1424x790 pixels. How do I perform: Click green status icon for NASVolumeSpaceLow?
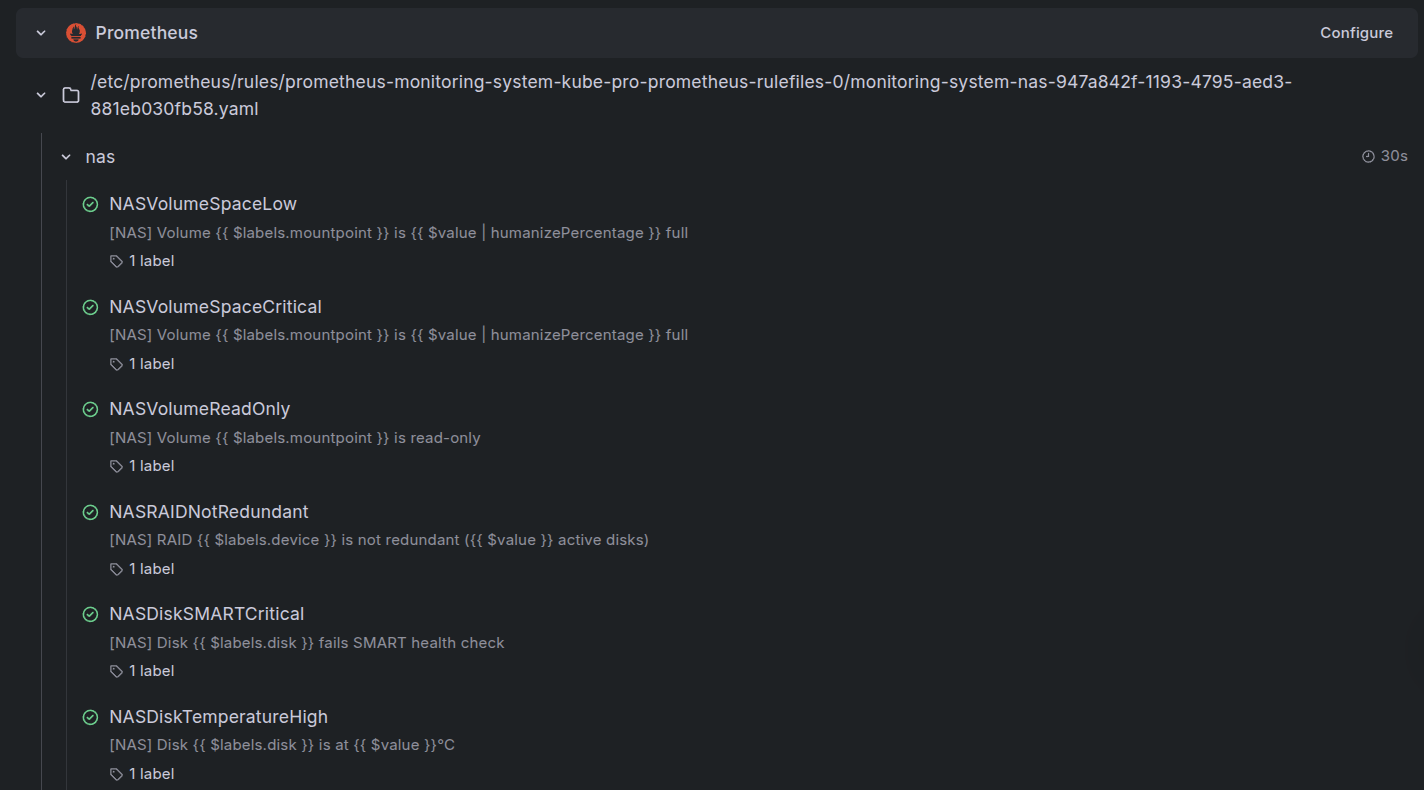pos(90,204)
